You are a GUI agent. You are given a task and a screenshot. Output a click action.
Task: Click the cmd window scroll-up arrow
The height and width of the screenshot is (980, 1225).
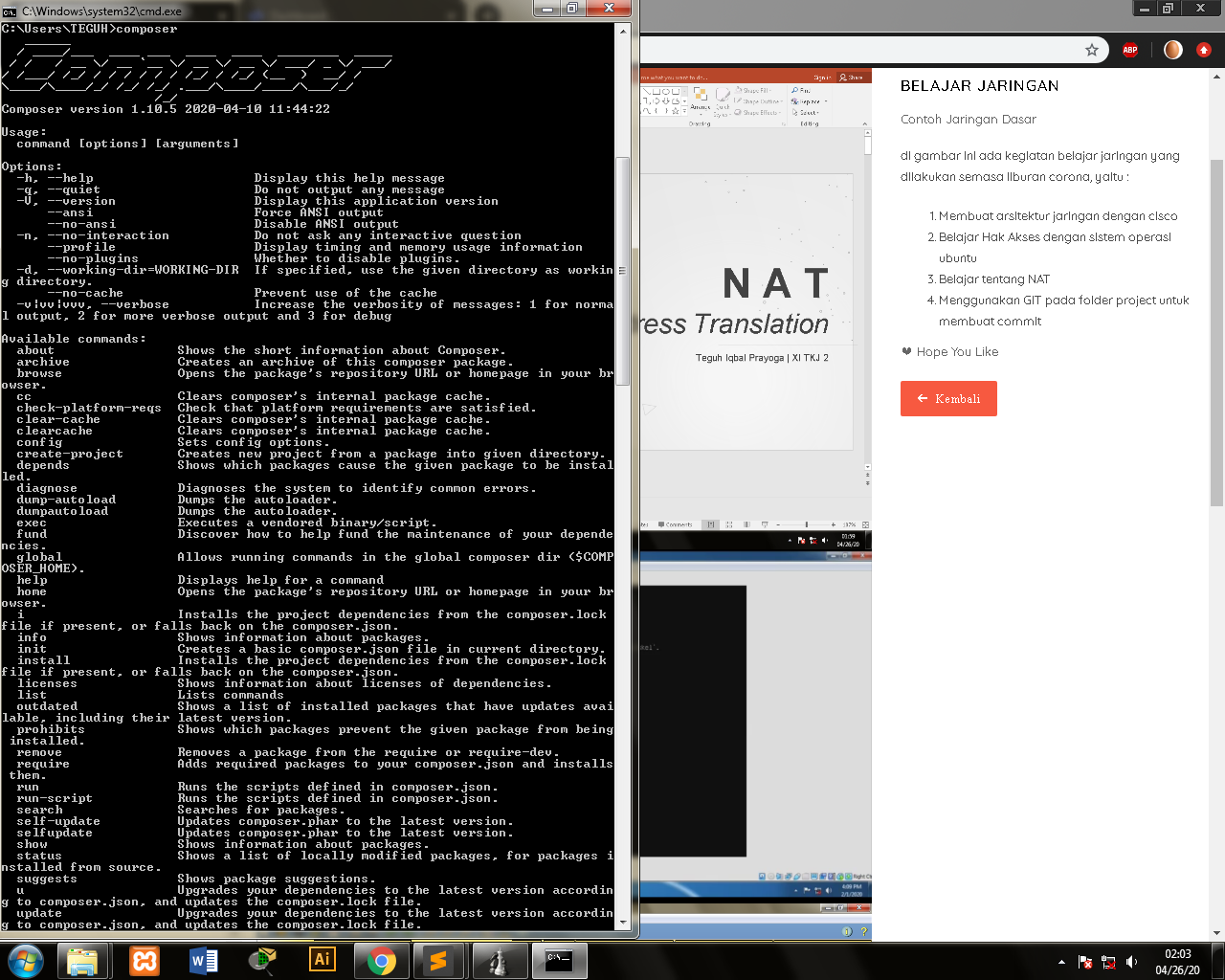[623, 31]
